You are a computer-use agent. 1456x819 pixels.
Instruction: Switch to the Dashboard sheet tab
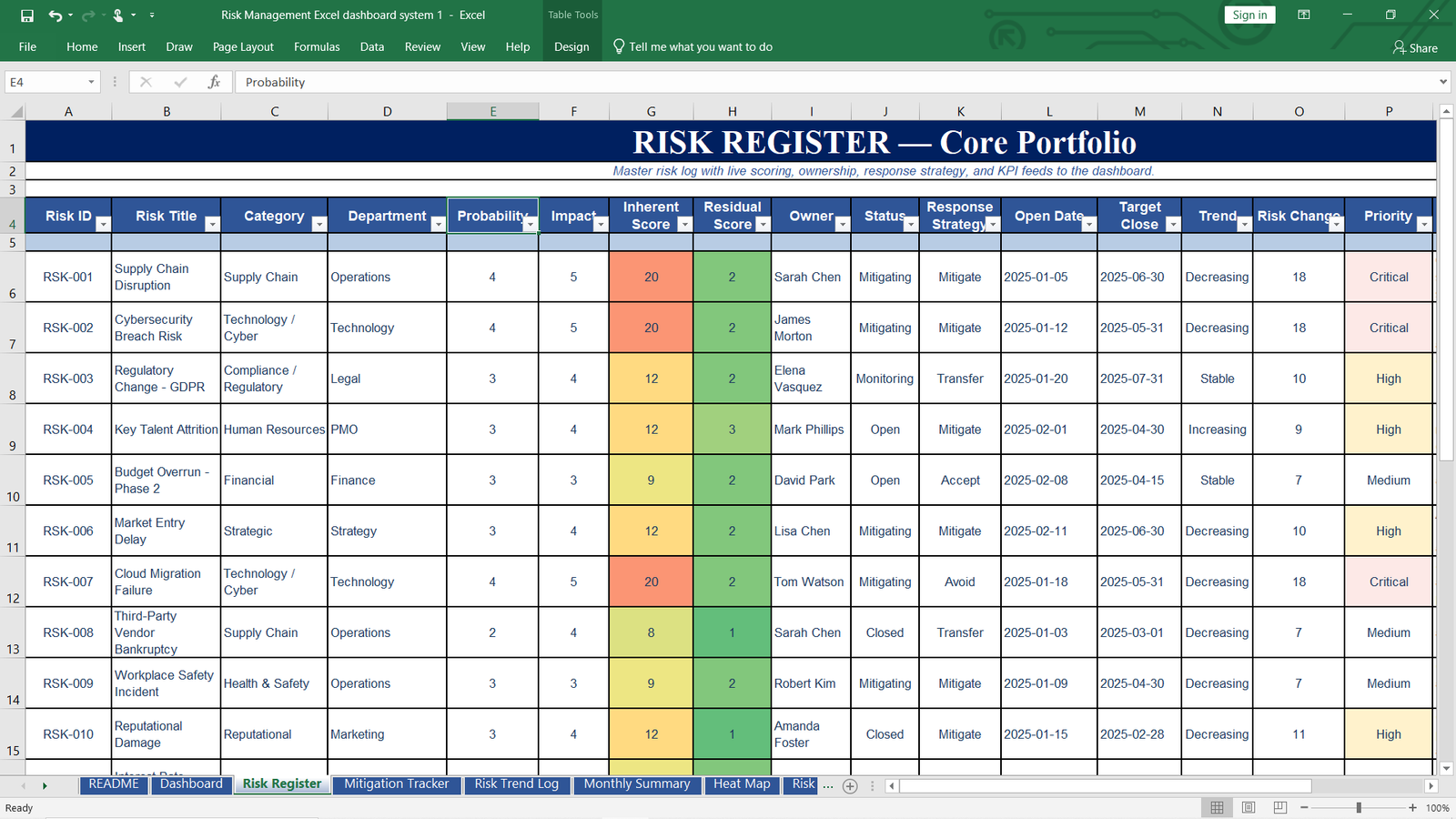pyautogui.click(x=191, y=784)
